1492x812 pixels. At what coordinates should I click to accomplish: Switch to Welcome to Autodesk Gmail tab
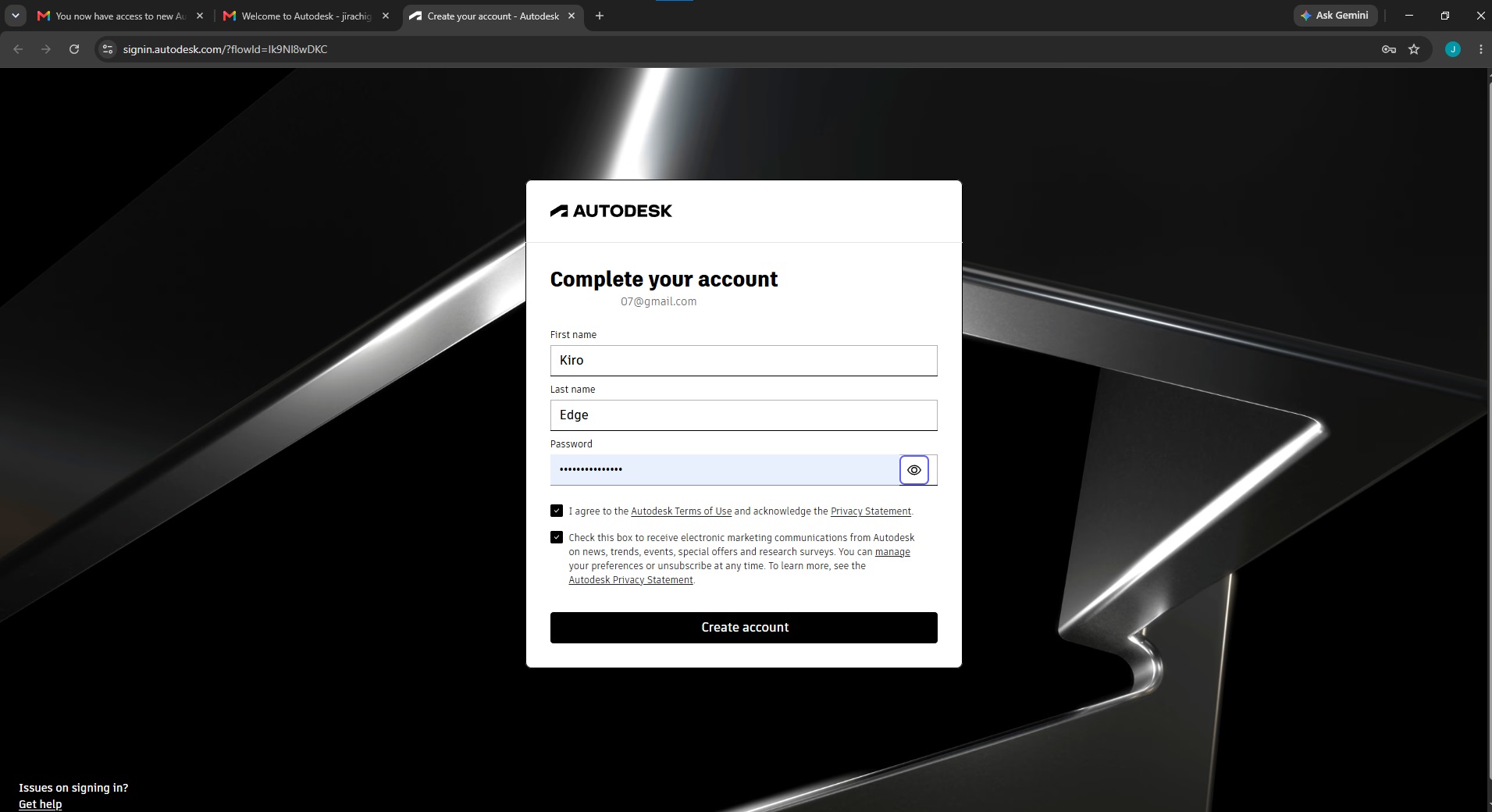click(306, 16)
